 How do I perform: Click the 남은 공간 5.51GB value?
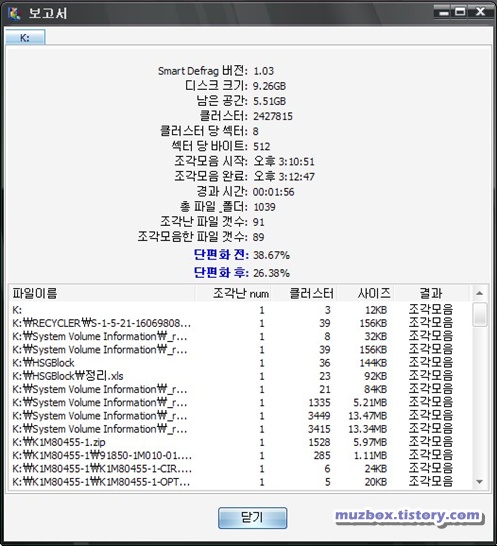point(269,101)
